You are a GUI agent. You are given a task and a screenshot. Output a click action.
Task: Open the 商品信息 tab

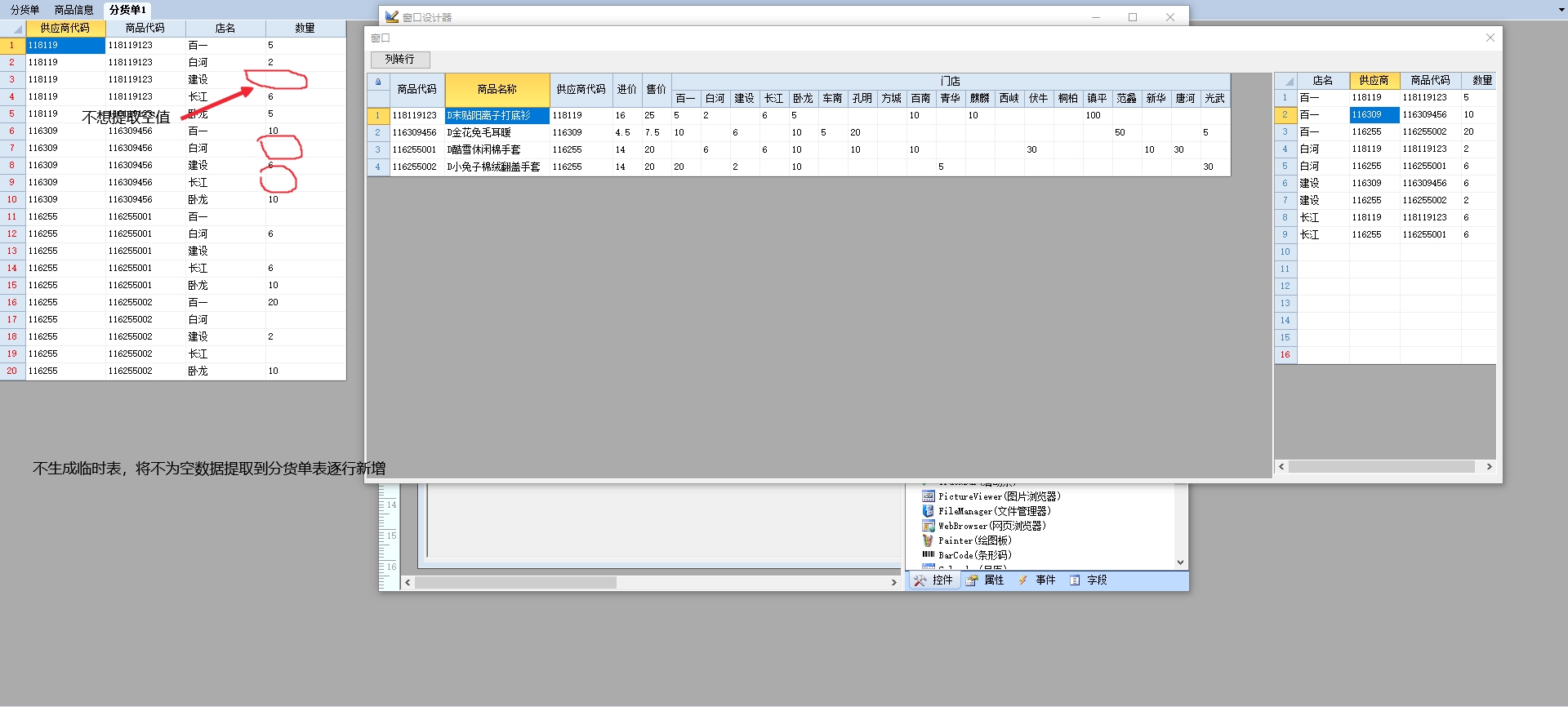[74, 10]
